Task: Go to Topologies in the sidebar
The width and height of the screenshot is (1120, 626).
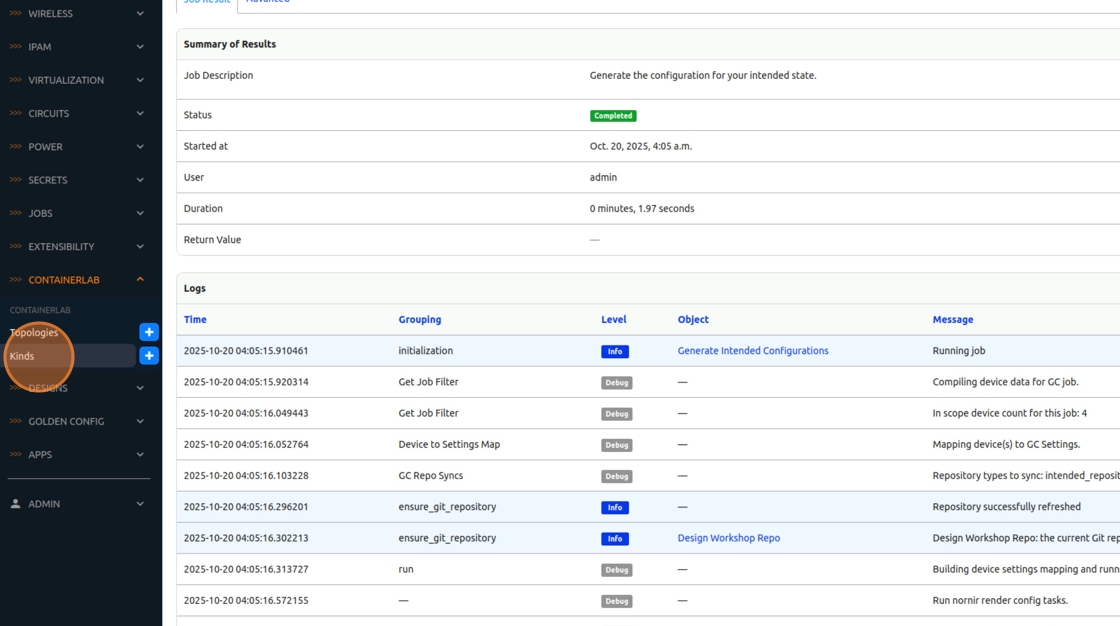Action: 34,332
